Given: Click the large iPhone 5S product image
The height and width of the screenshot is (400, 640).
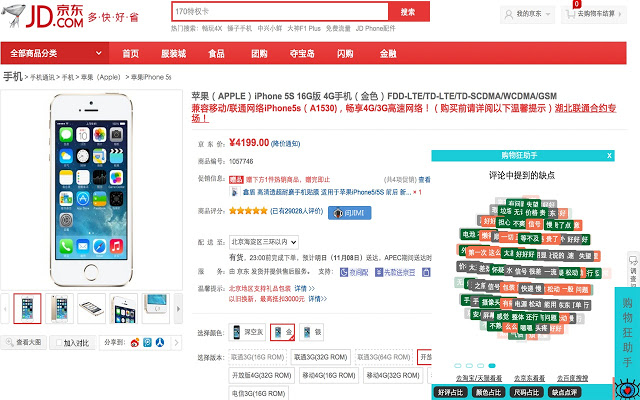Looking at the screenshot, I should pyautogui.click(x=91, y=190).
